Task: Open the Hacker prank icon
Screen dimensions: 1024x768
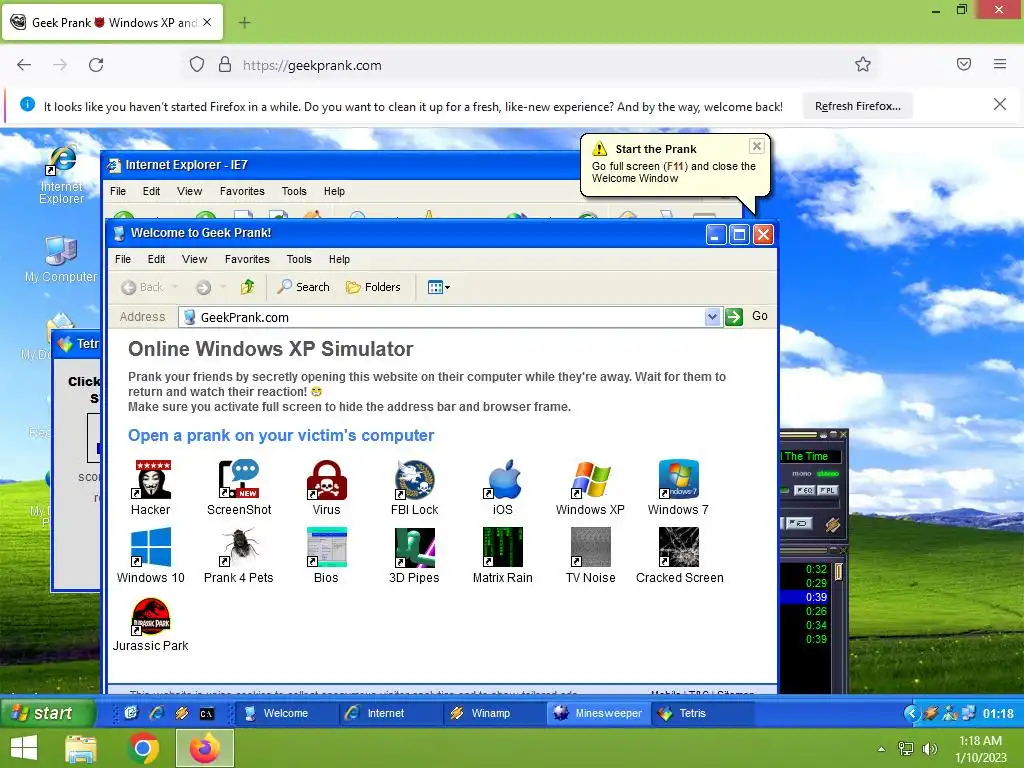Action: 151,487
